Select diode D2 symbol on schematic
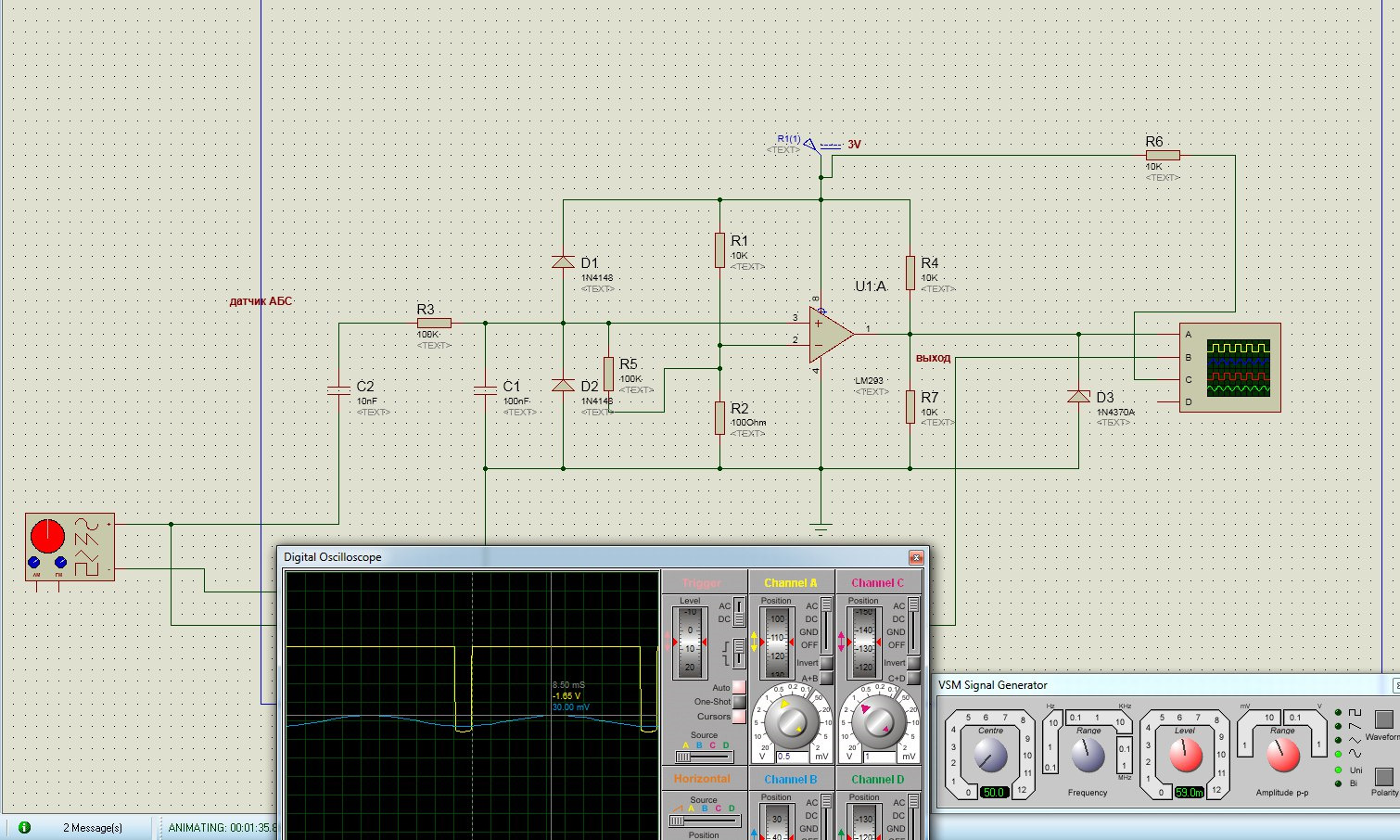 pyautogui.click(x=563, y=385)
